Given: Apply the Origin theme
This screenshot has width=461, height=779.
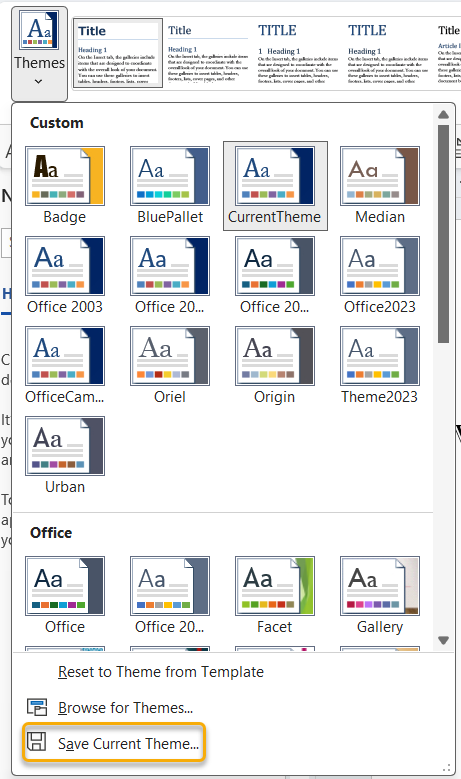Looking at the screenshot, I should 275,366.
